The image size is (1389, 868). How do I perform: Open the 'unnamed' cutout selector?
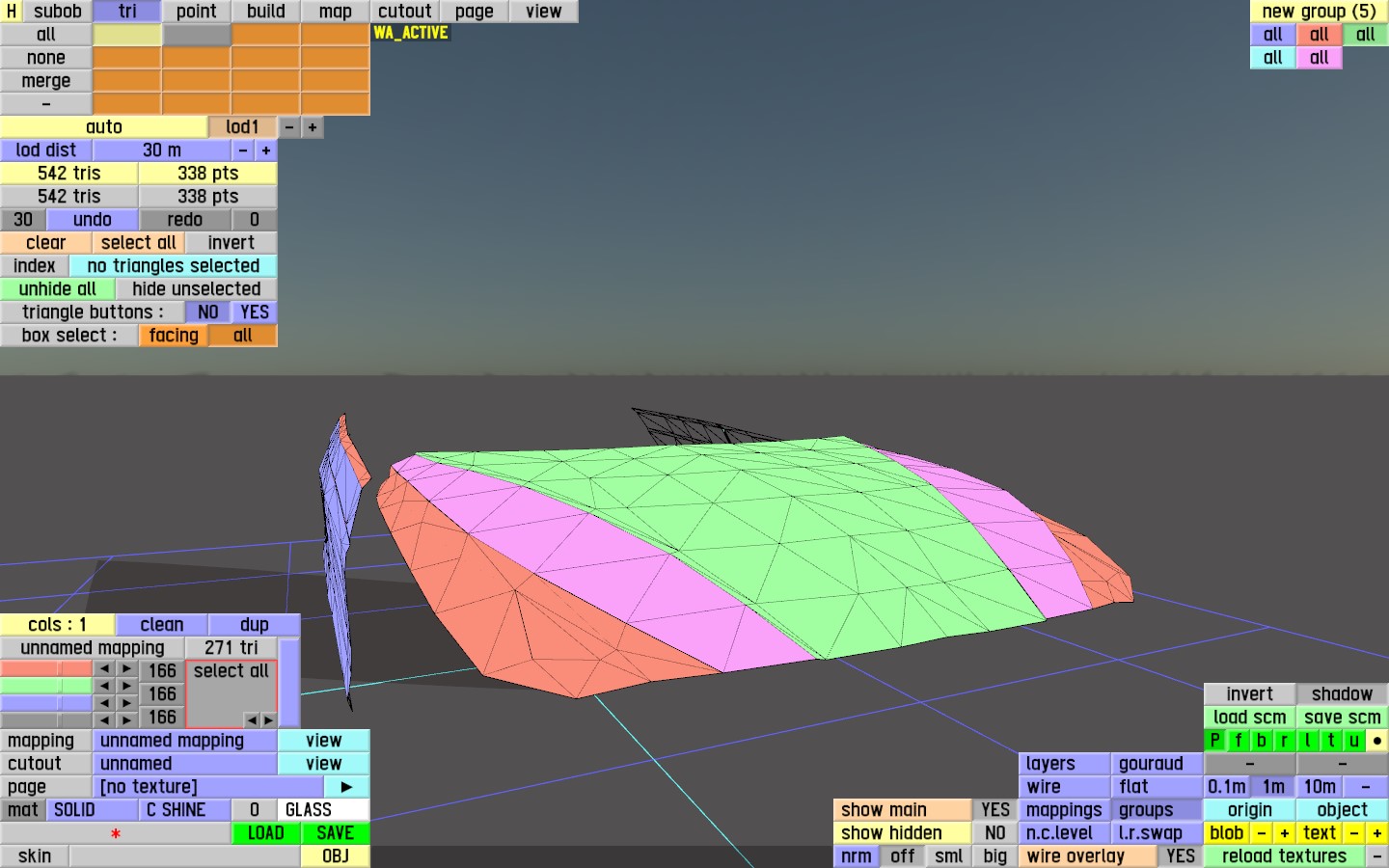coord(185,764)
